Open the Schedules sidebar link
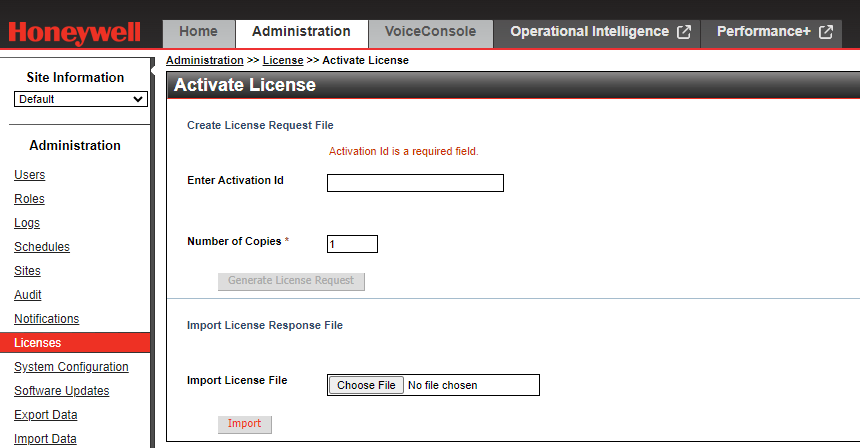Image resolution: width=860 pixels, height=448 pixels. pyautogui.click(x=42, y=247)
